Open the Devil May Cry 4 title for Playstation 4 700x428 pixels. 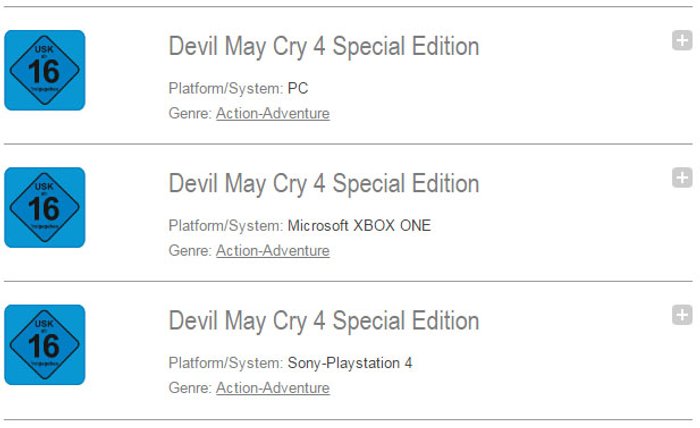(x=324, y=322)
